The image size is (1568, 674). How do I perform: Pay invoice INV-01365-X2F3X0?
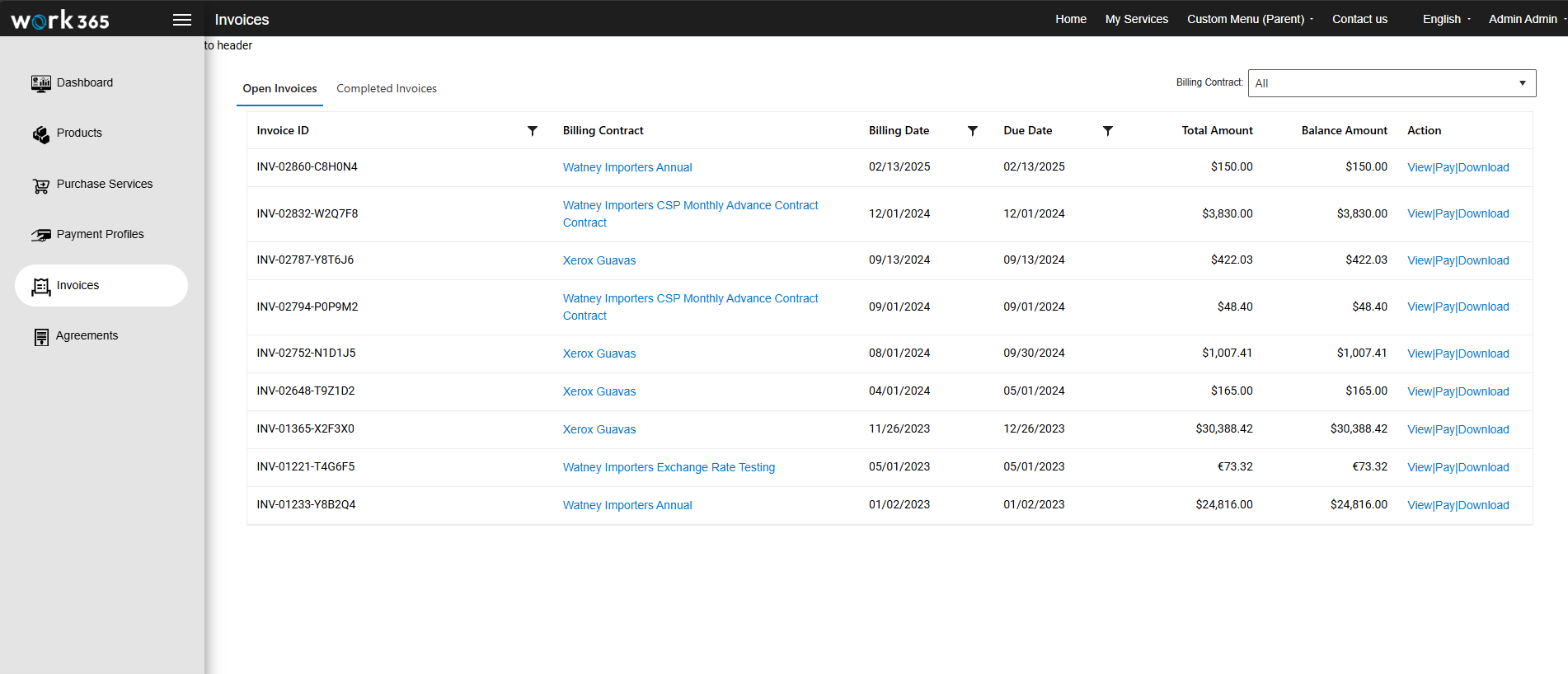pyautogui.click(x=1445, y=429)
